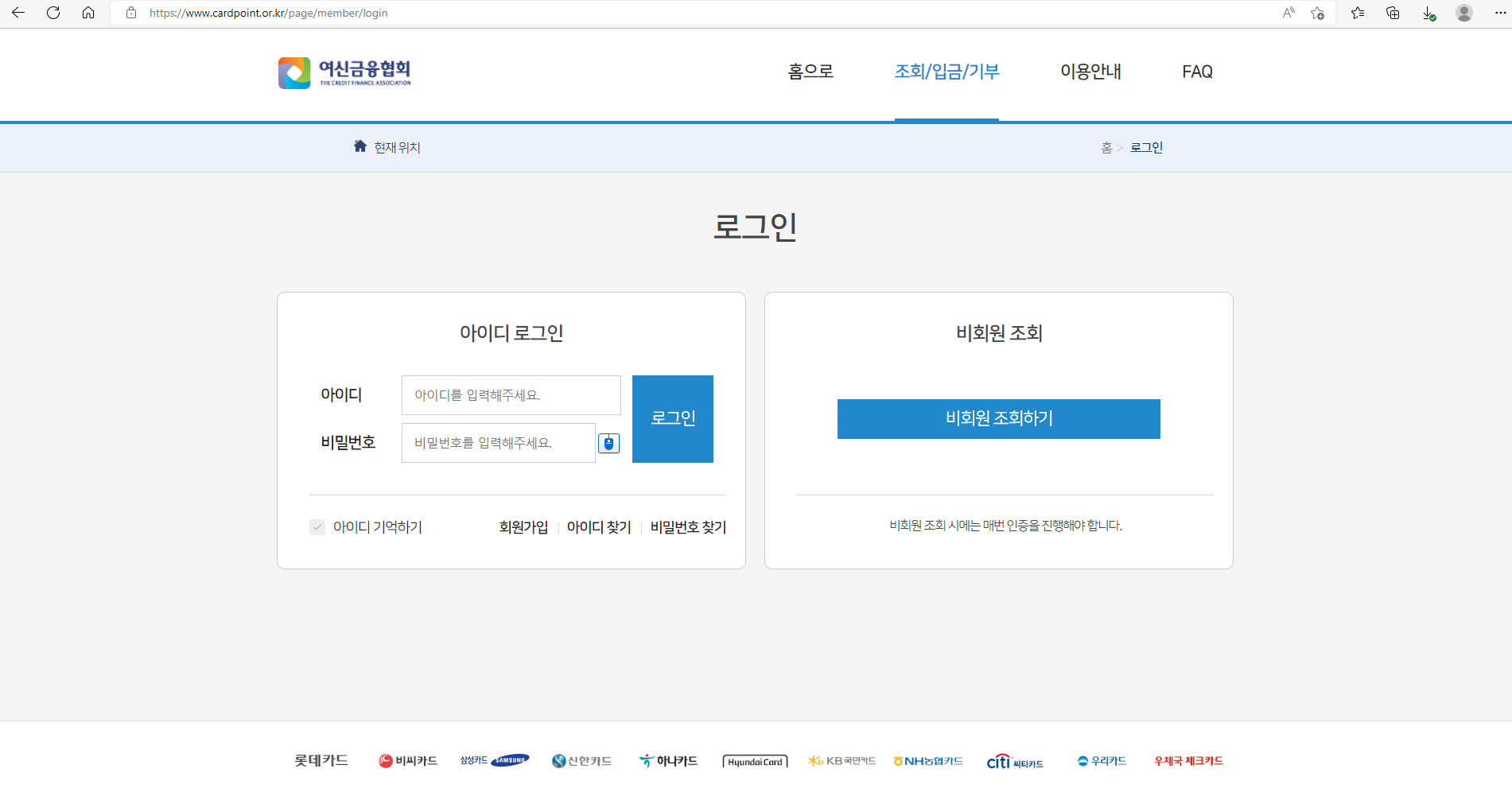
Task: Select the Lotte Card logo
Action: [320, 760]
